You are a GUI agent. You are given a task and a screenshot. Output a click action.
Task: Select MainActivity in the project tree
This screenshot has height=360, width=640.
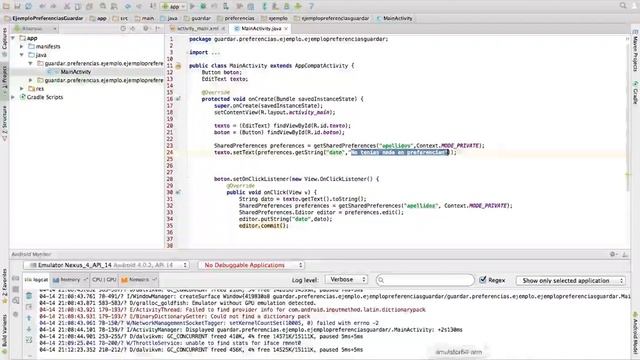[x=75, y=72]
